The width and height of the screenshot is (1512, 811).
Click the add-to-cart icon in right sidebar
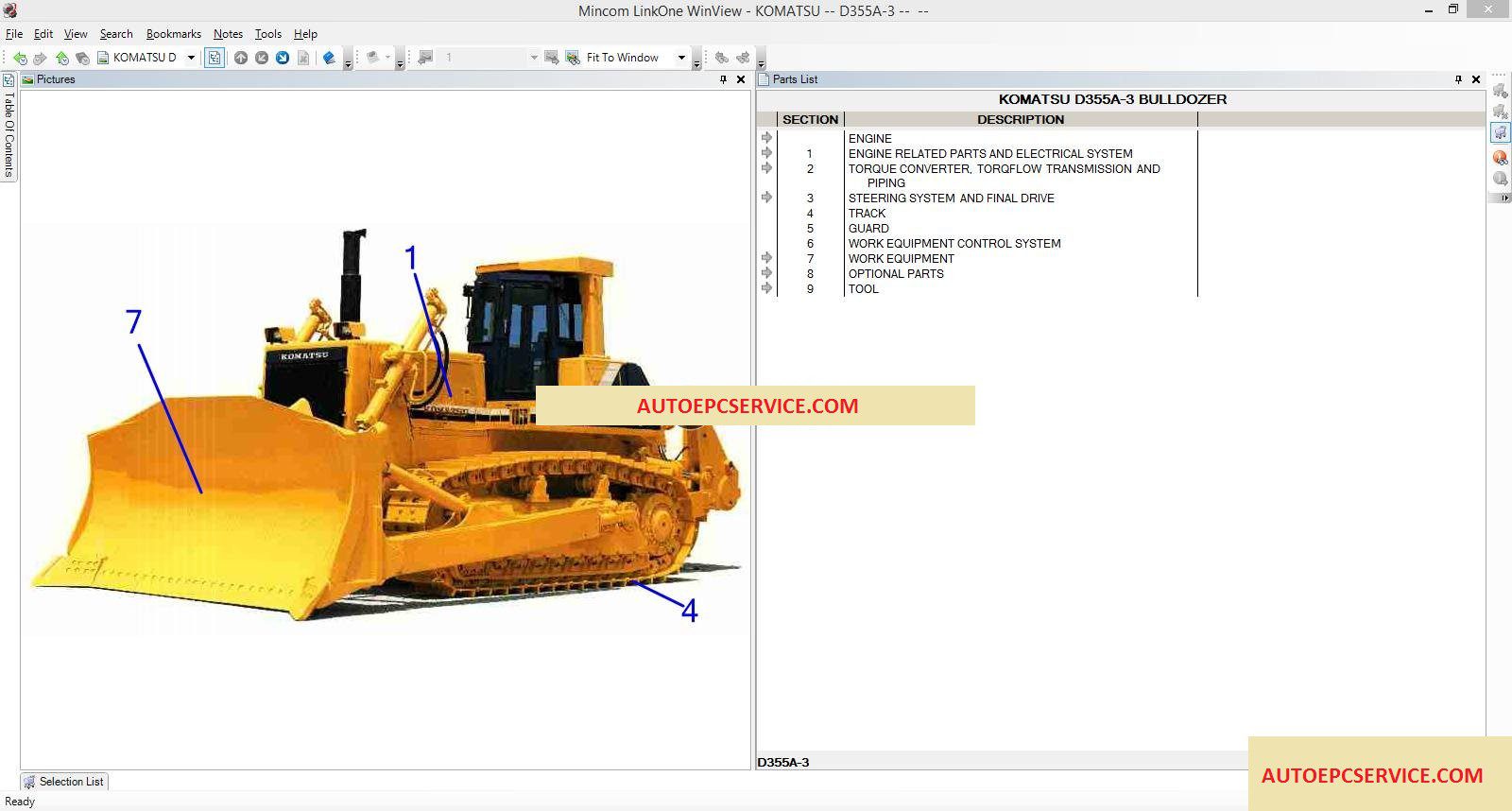coord(1500,91)
